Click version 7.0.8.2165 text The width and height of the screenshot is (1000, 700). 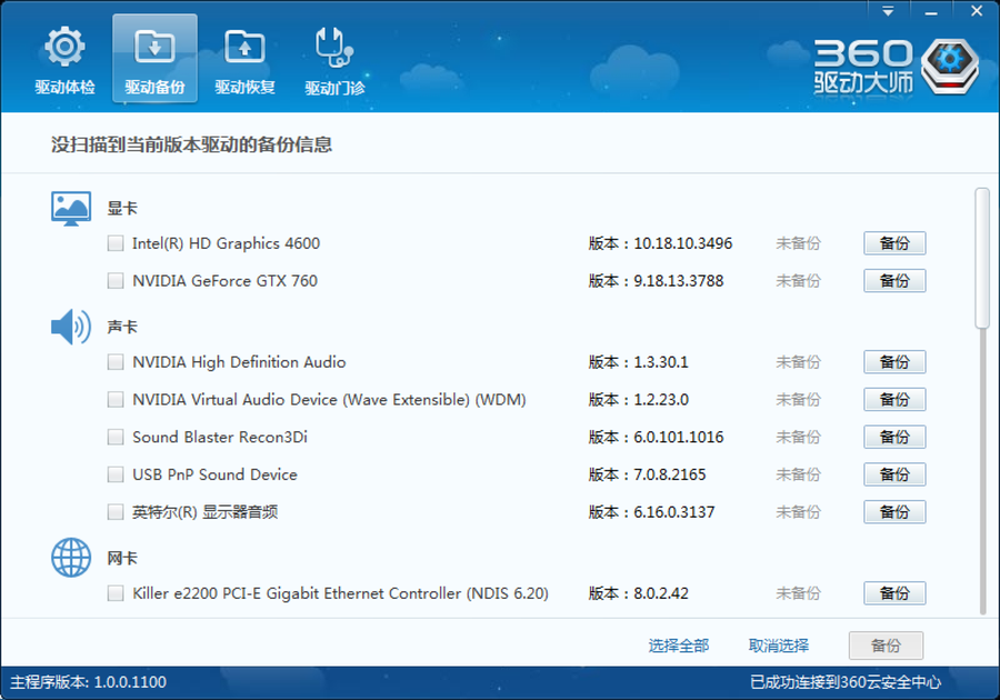669,474
